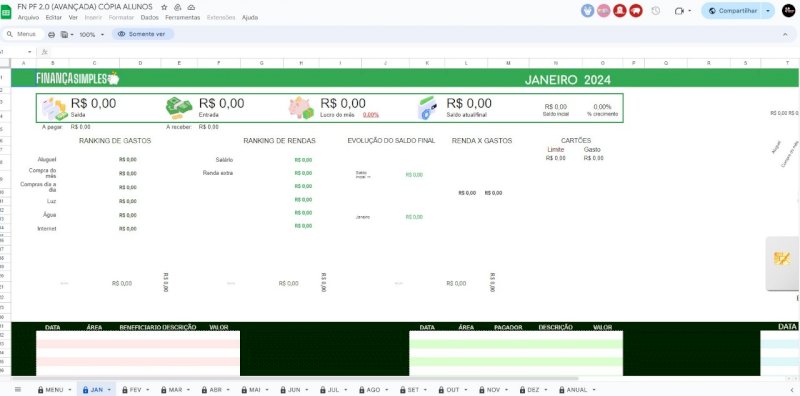This screenshot has height=396, width=800.
Task: Click the CARTÕES heading
Action: [576, 140]
